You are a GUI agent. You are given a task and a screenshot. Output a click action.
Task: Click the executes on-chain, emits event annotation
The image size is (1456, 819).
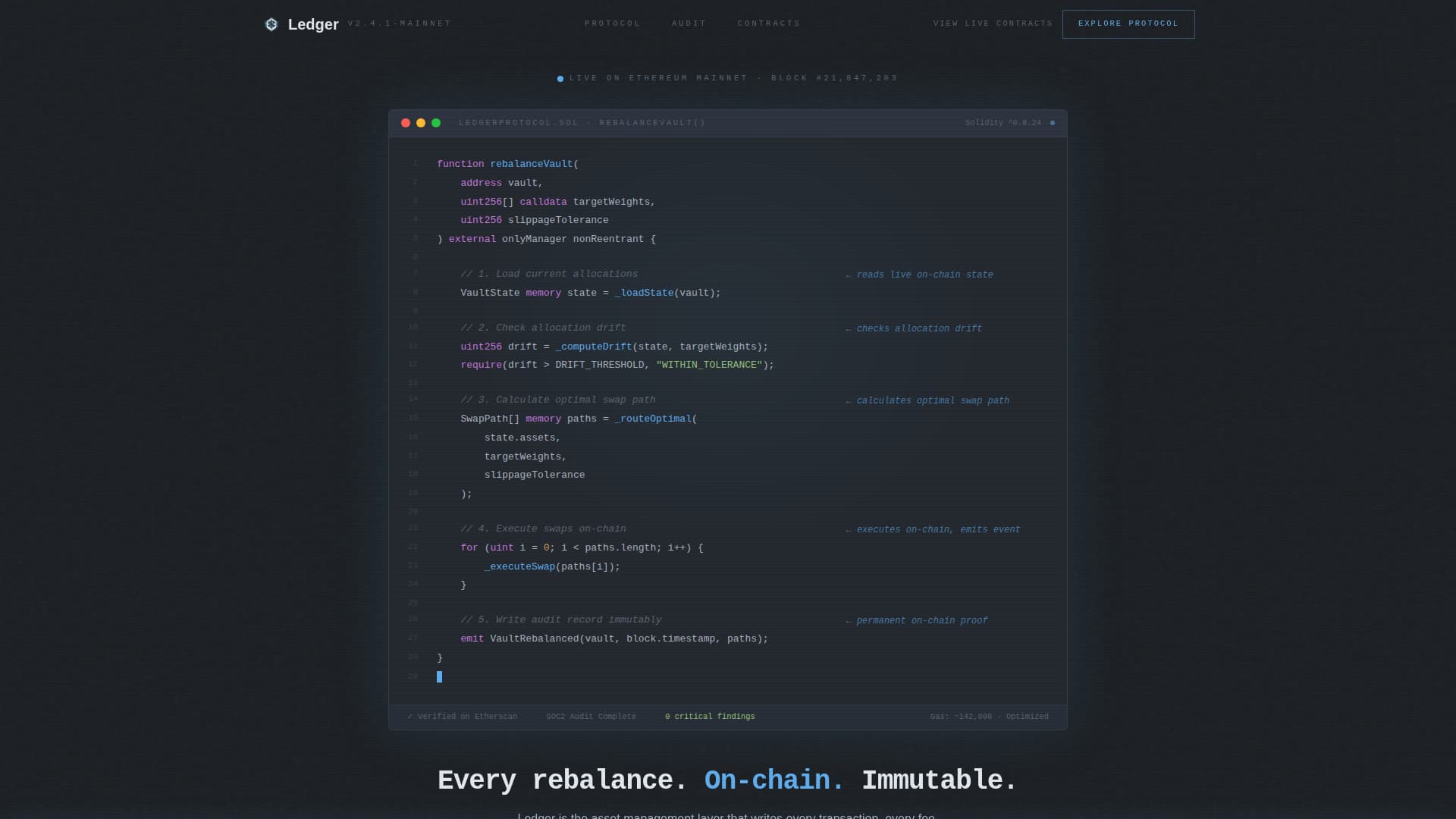[933, 529]
